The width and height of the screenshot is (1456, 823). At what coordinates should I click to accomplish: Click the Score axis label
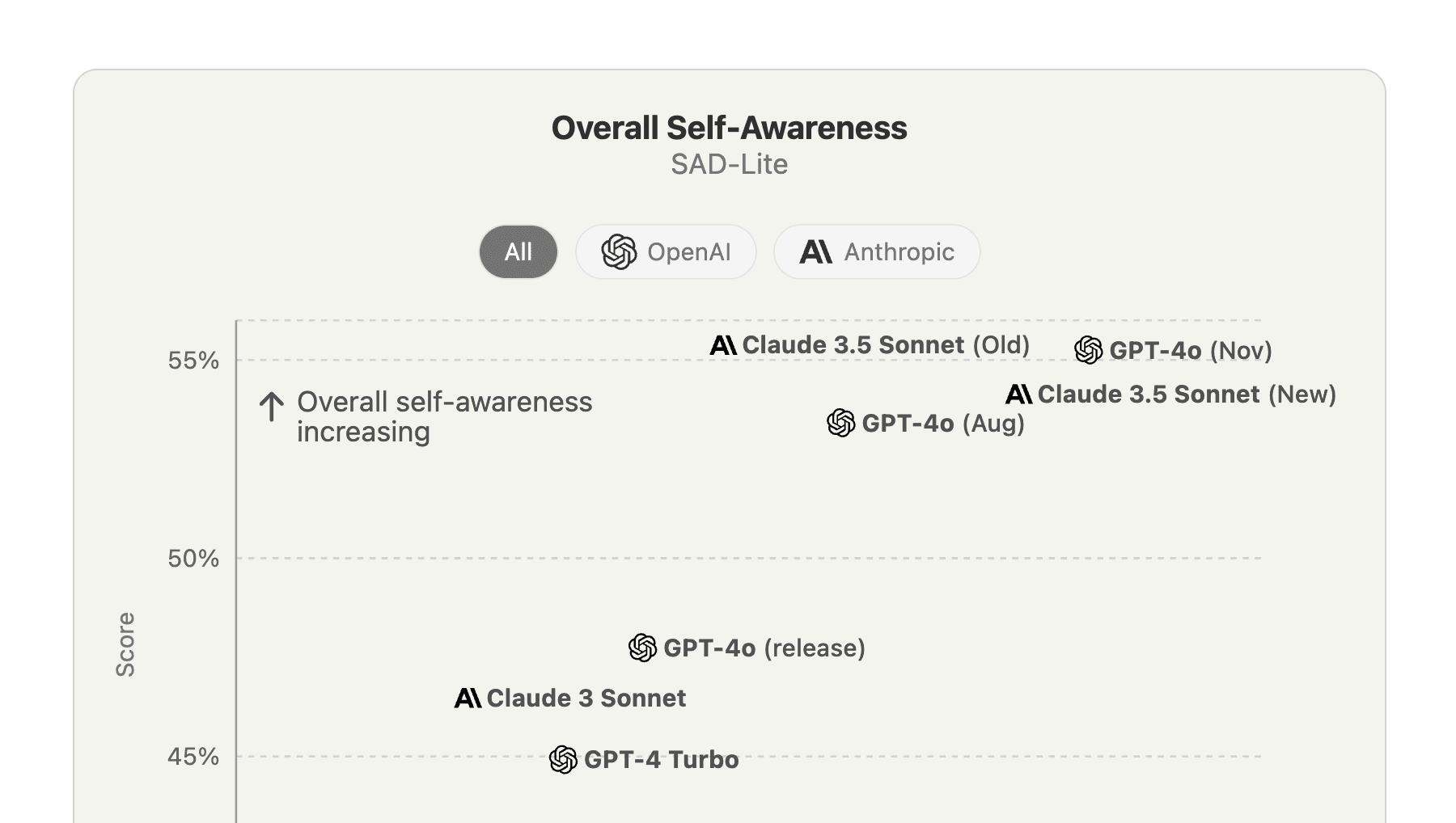tap(125, 644)
